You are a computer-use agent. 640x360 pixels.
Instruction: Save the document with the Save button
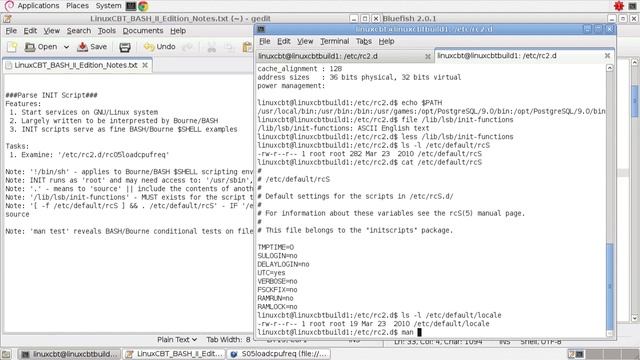coord(92,47)
